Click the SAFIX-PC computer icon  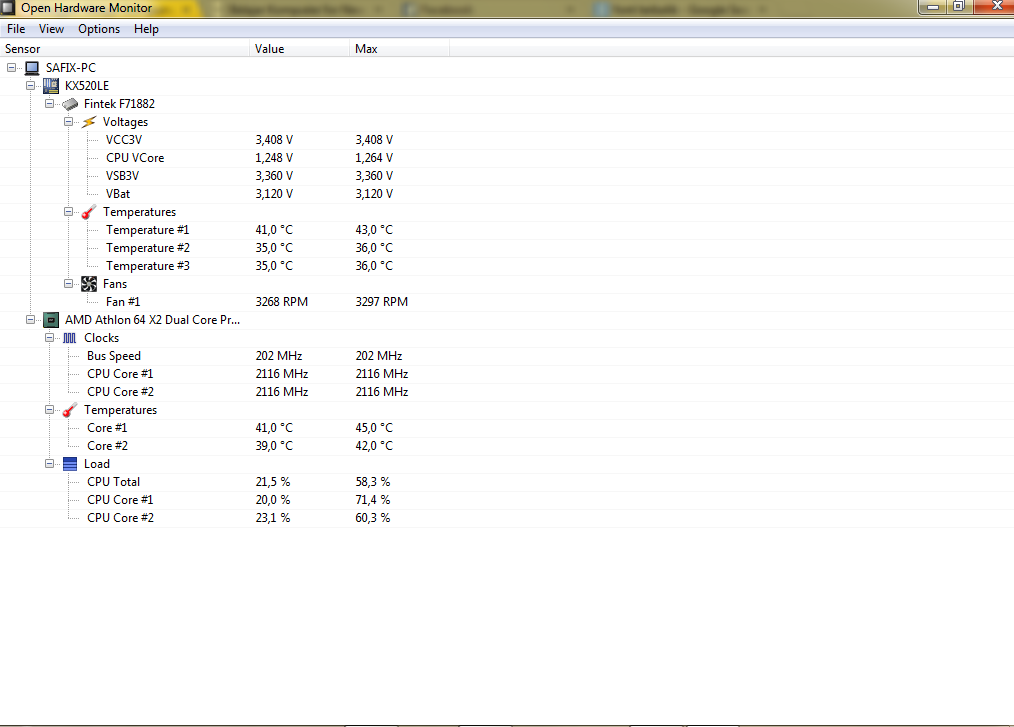pyautogui.click(x=32, y=67)
